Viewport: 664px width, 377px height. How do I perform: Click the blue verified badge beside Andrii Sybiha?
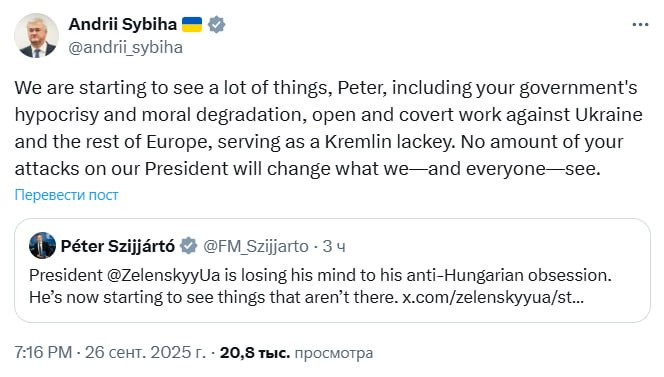click(216, 25)
